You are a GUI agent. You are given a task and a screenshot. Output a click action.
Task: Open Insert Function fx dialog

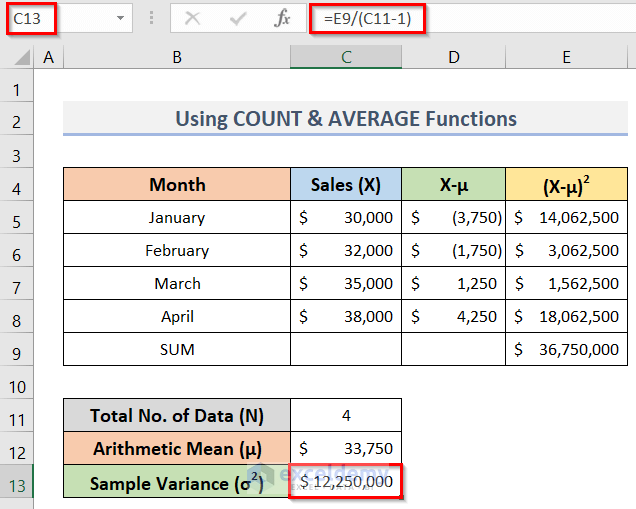pos(283,18)
